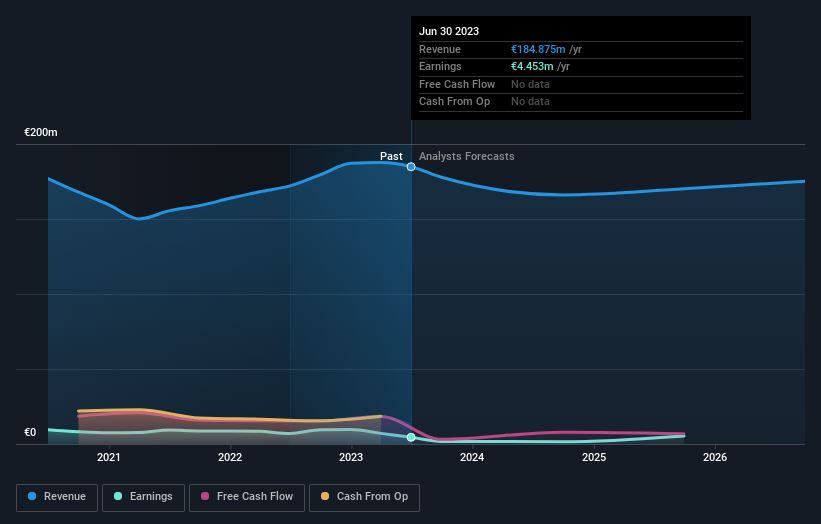Click the €0 y-axis label
821x524 pixels.
point(30,432)
